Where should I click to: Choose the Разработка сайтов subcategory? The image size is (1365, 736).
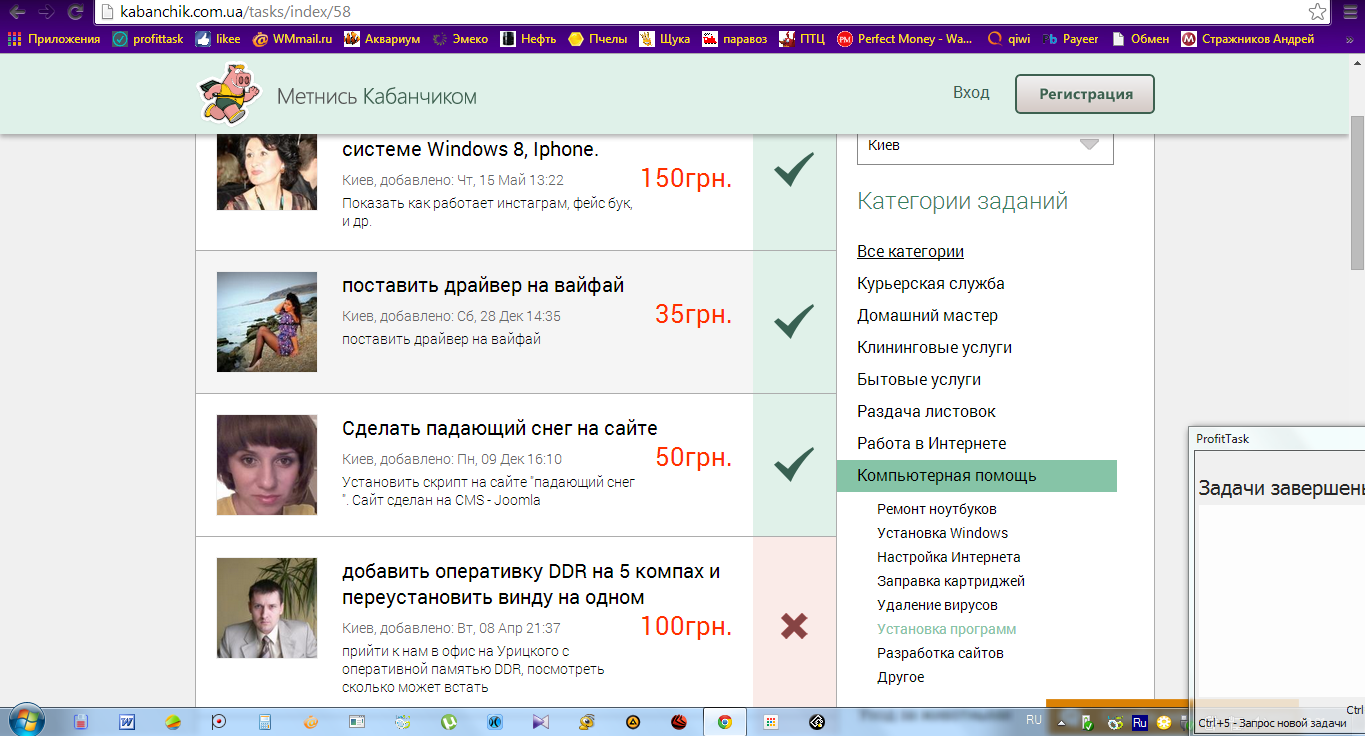pyautogui.click(x=940, y=653)
